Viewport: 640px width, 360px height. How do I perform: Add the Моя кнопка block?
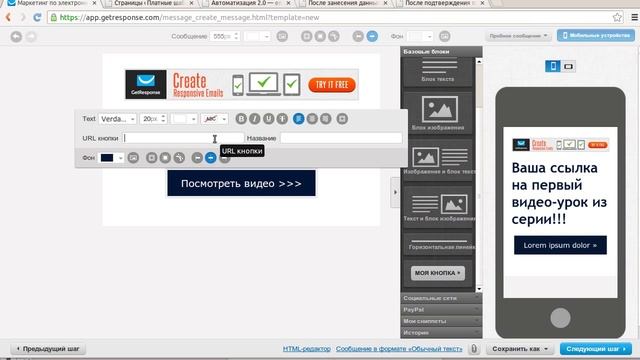tap(438, 273)
